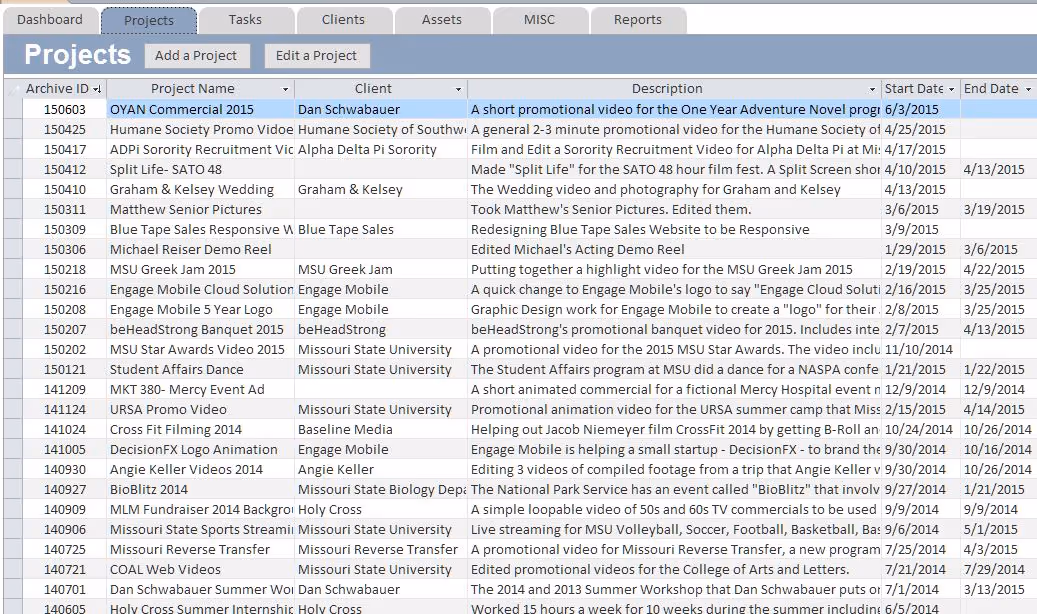
Task: Open the End Date column filter dropdown
Action: click(x=1028, y=89)
